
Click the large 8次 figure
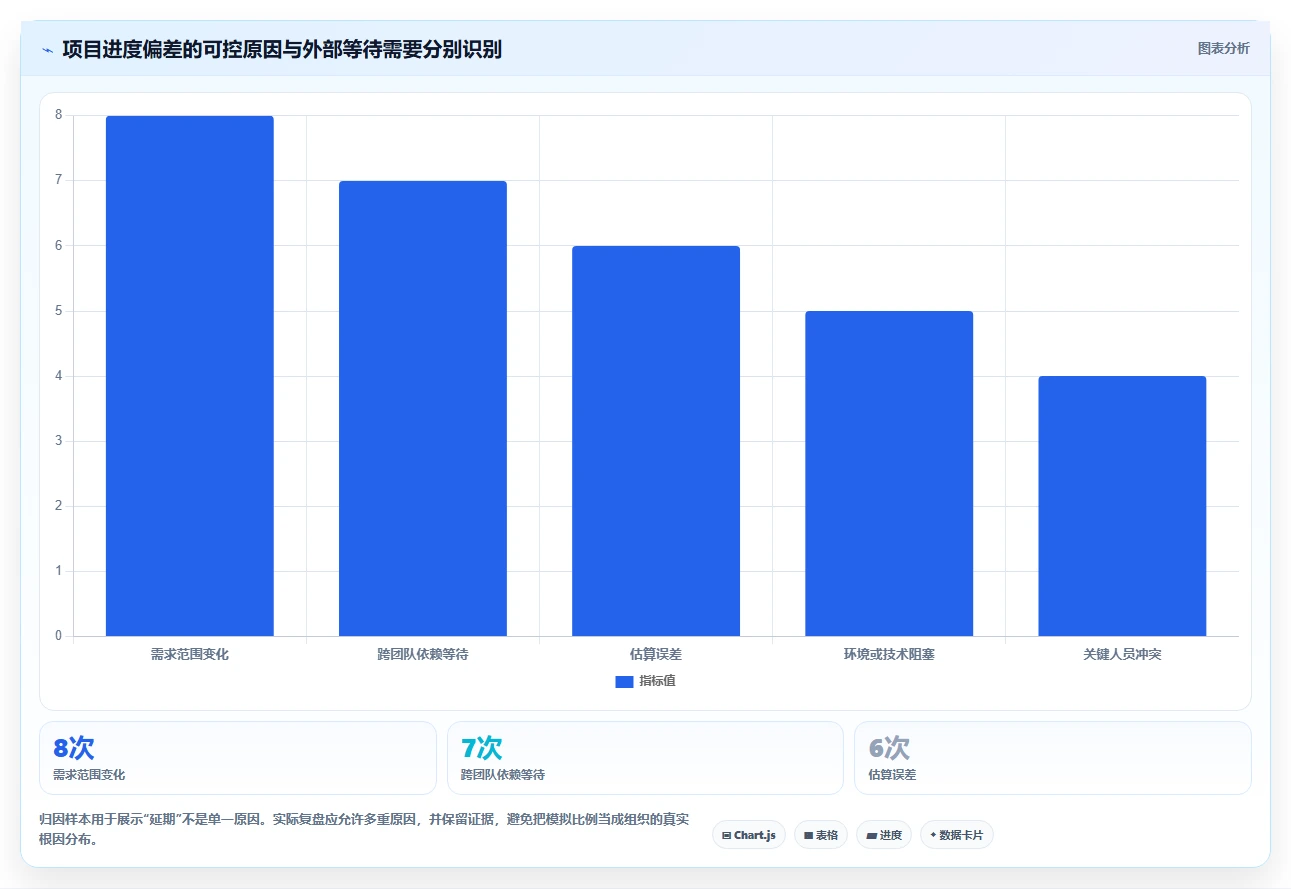[x=73, y=748]
